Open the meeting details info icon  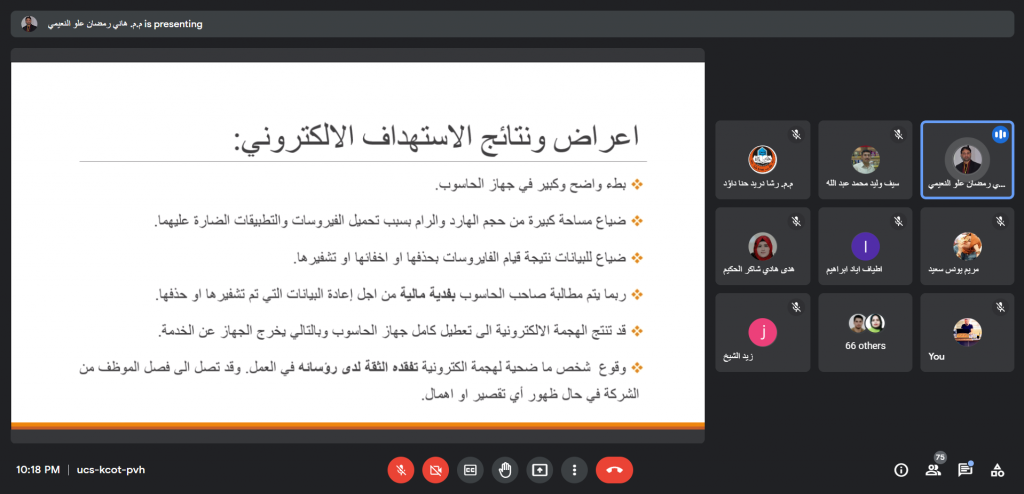(901, 470)
